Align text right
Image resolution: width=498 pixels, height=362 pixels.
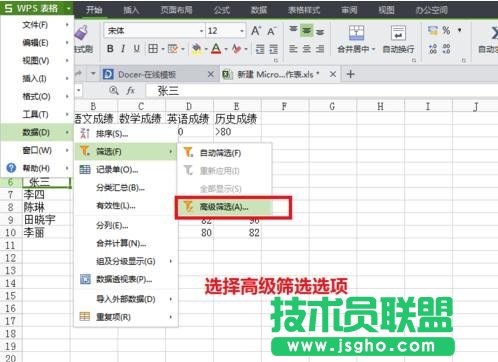(x=320, y=49)
